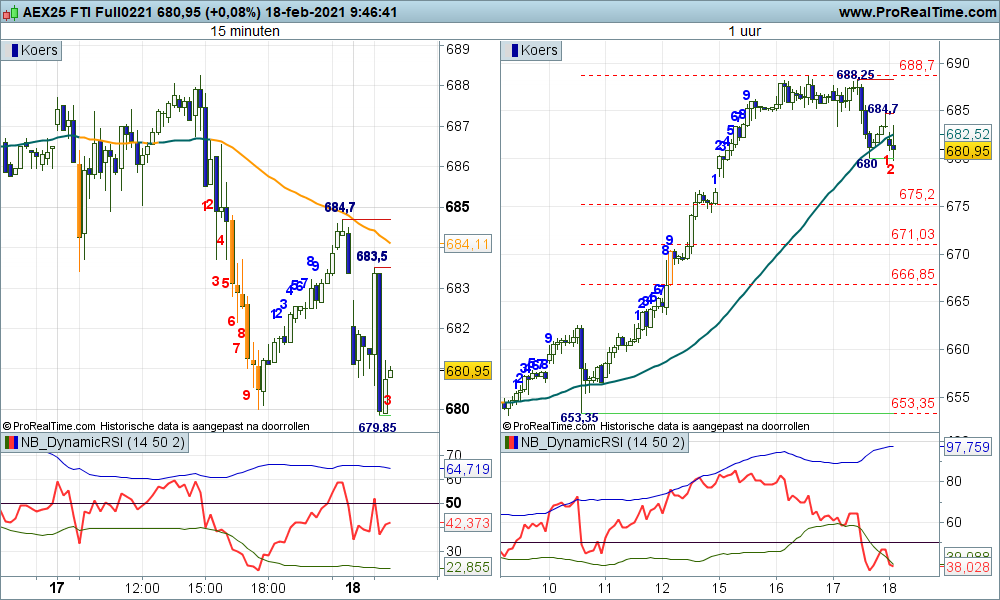Click the 683,5 price label on the 15-minute chart
This screenshot has width=1000, height=600.
click(372, 256)
